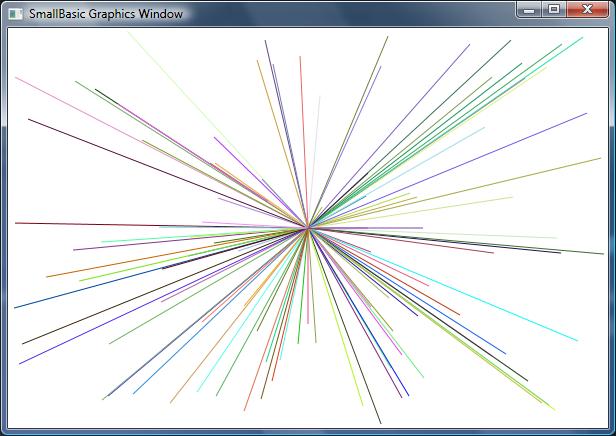The height and width of the screenshot is (436, 616).
Task: Click the SmallBasic window icon in title bar
Action: tap(15, 13)
